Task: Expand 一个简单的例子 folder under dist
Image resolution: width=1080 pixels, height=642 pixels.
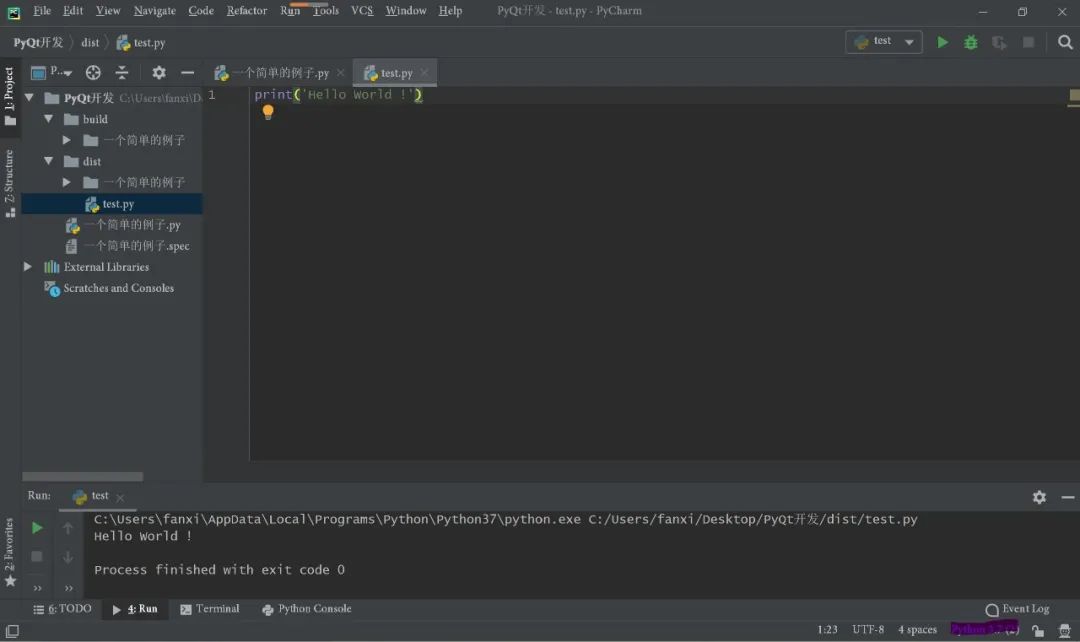Action: click(67, 183)
